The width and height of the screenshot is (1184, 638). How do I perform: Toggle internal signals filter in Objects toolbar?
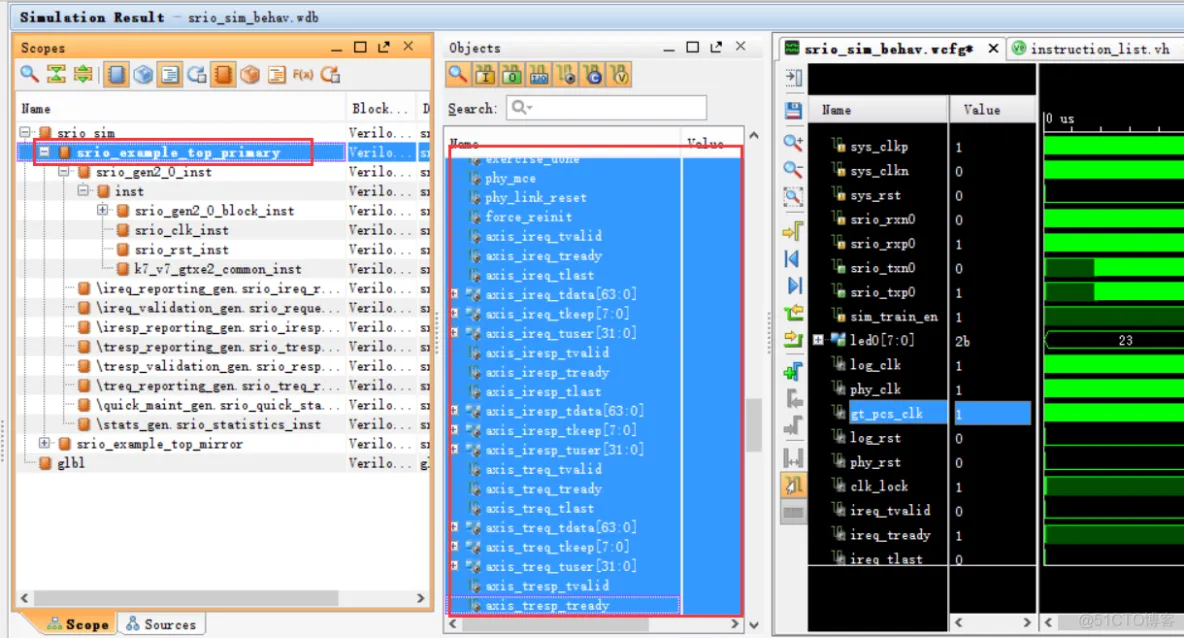pyautogui.click(x=566, y=74)
